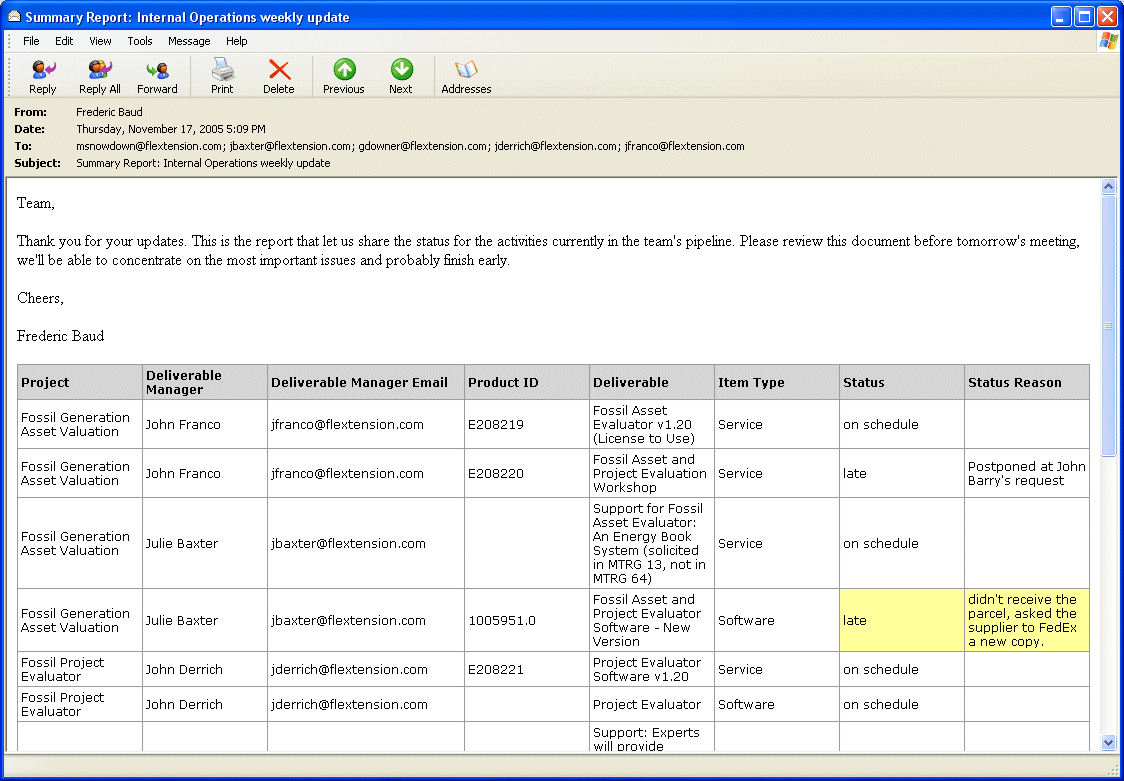Click the scrollbar down arrow
Image resolution: width=1124 pixels, height=781 pixels.
click(x=1108, y=742)
